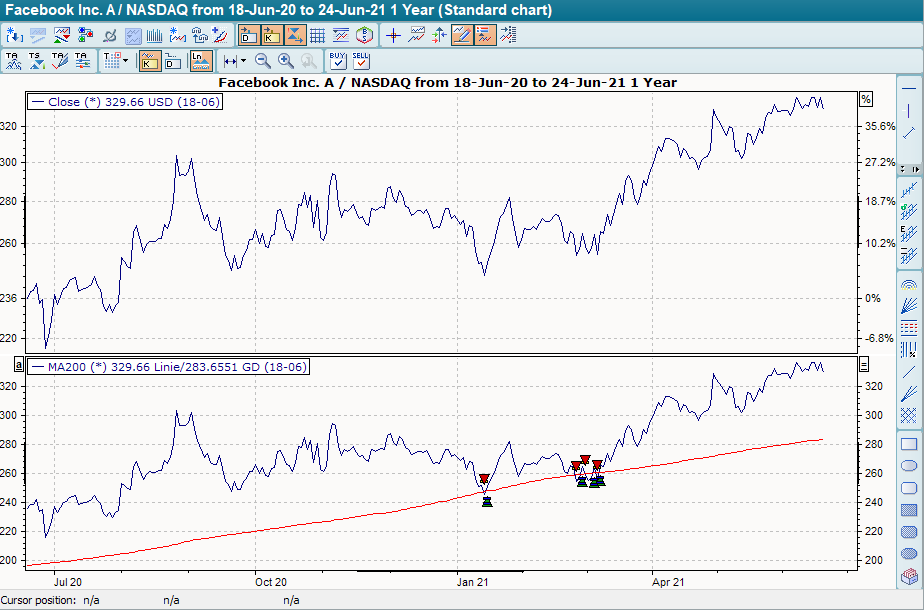Click the MA200 legend box
Image resolution: width=924 pixels, height=610 pixels.
(170, 366)
